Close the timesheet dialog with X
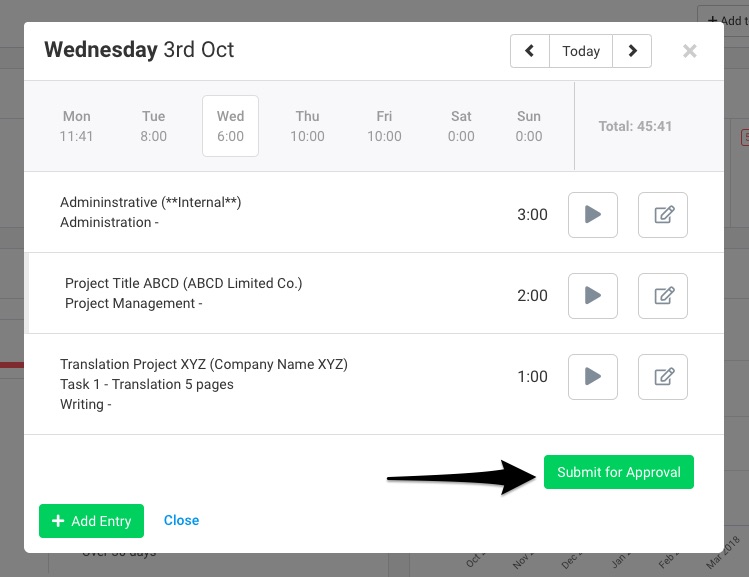The image size is (749, 577). [x=689, y=51]
